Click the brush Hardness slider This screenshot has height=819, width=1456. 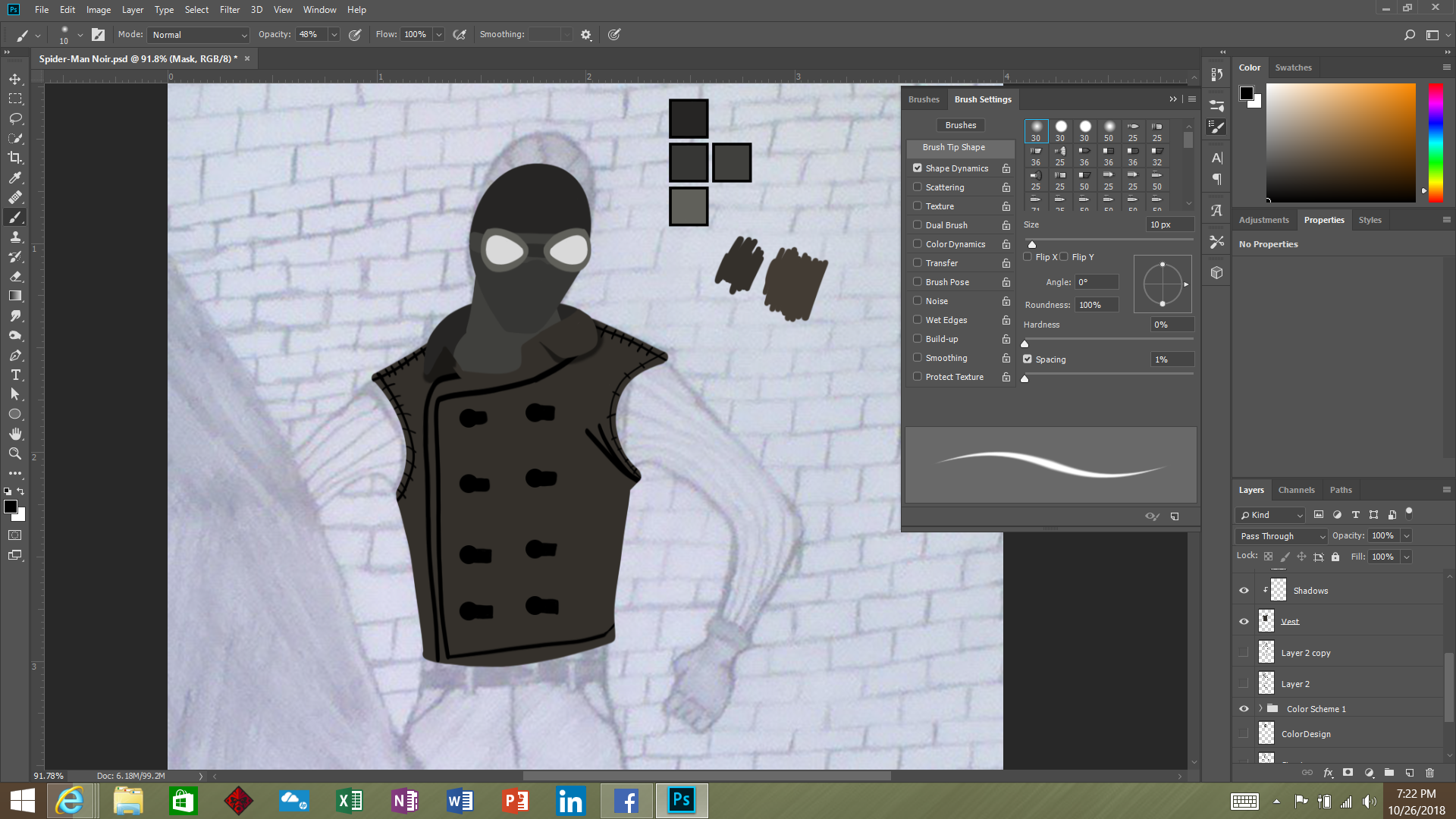(1108, 339)
